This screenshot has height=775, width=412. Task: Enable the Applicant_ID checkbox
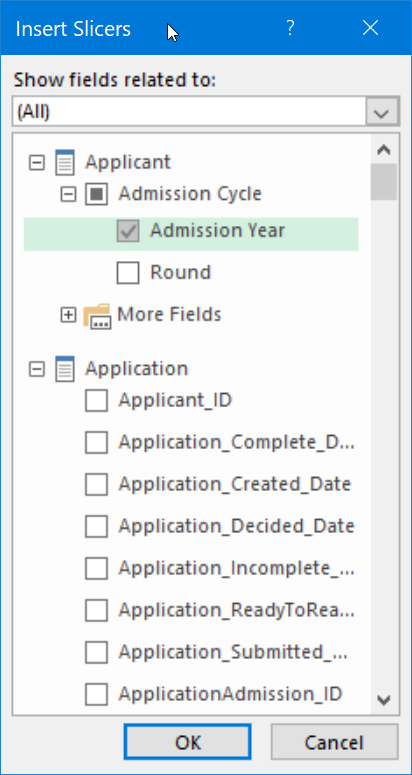pyautogui.click(x=96, y=400)
